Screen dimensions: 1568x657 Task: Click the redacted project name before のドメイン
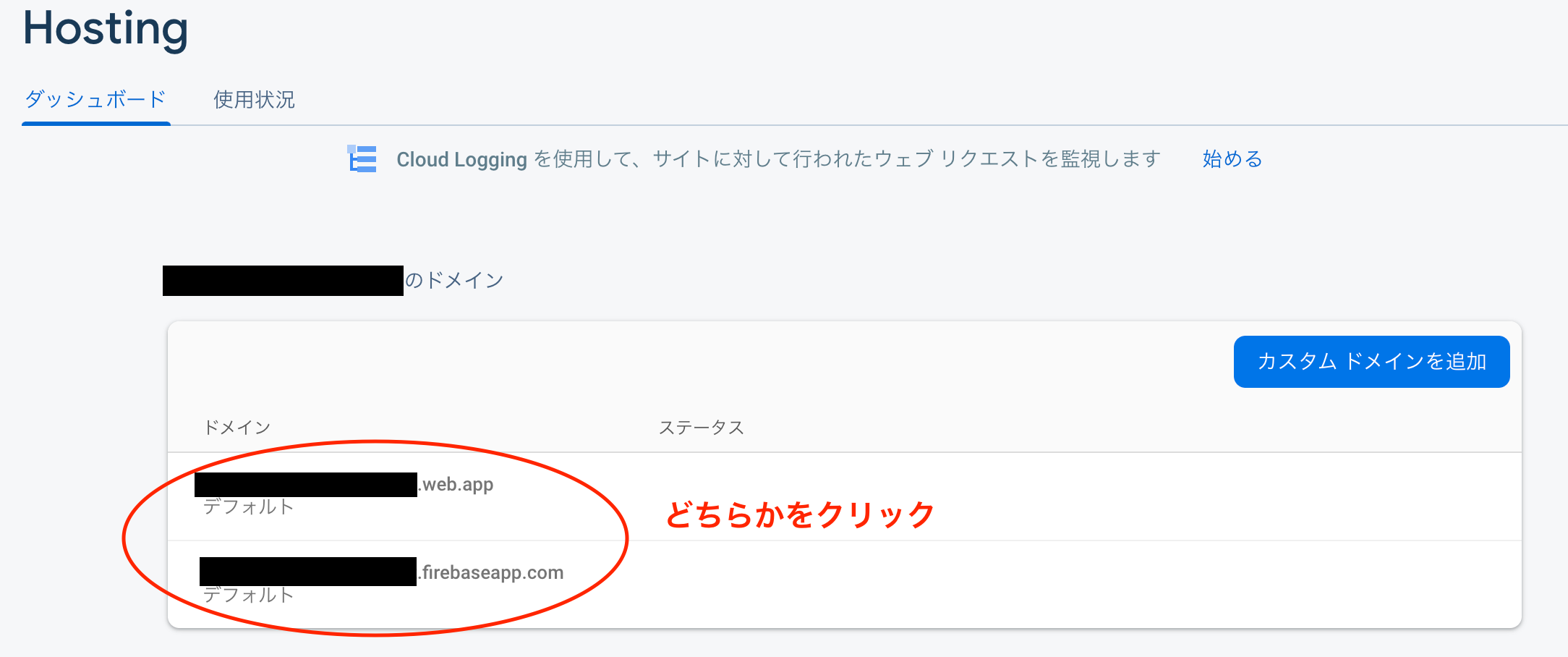click(x=283, y=279)
